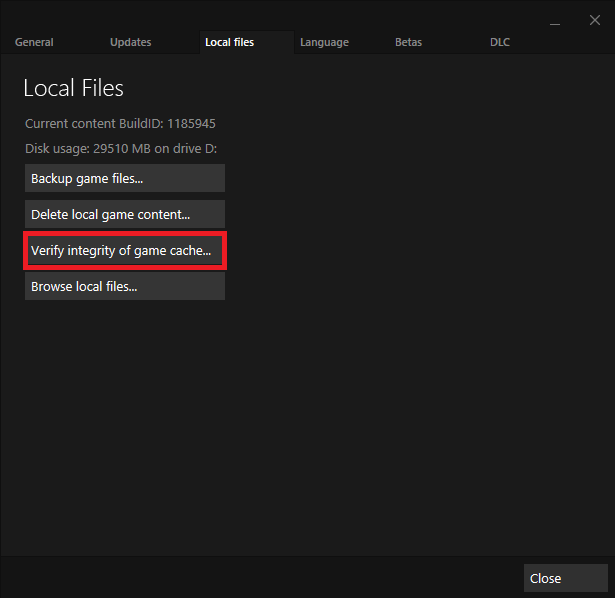Viewport: 615px width, 598px height.
Task: Minimize the Steam properties window
Action: pos(555,22)
